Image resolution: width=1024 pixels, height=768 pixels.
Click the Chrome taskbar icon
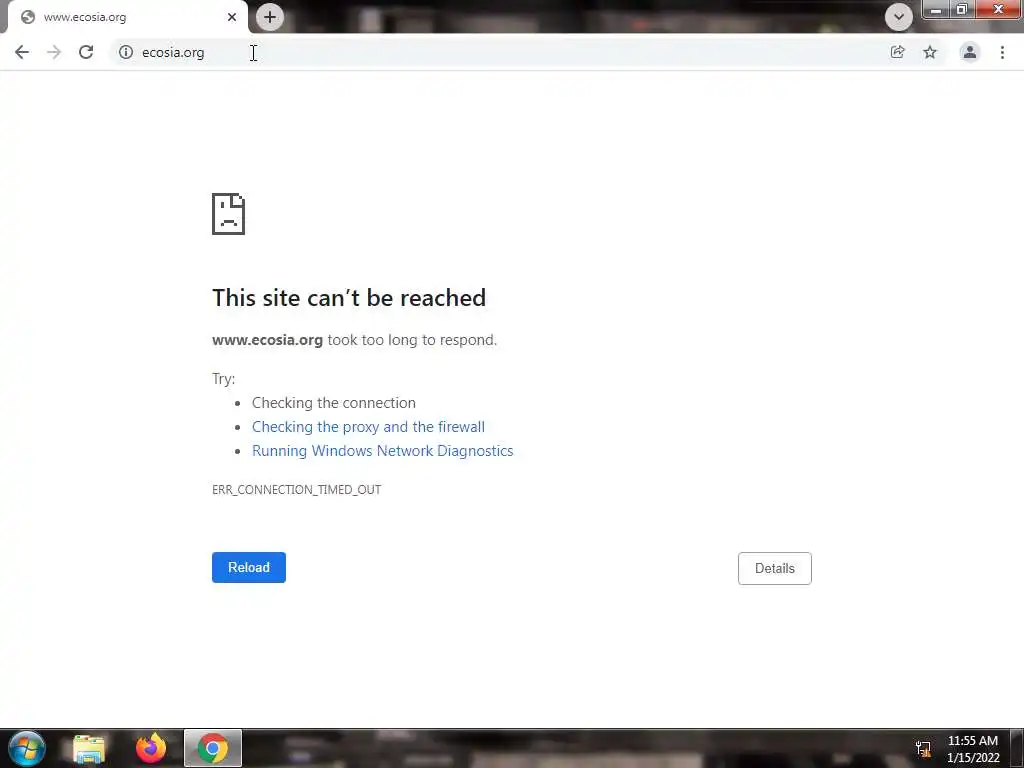pyautogui.click(x=213, y=748)
